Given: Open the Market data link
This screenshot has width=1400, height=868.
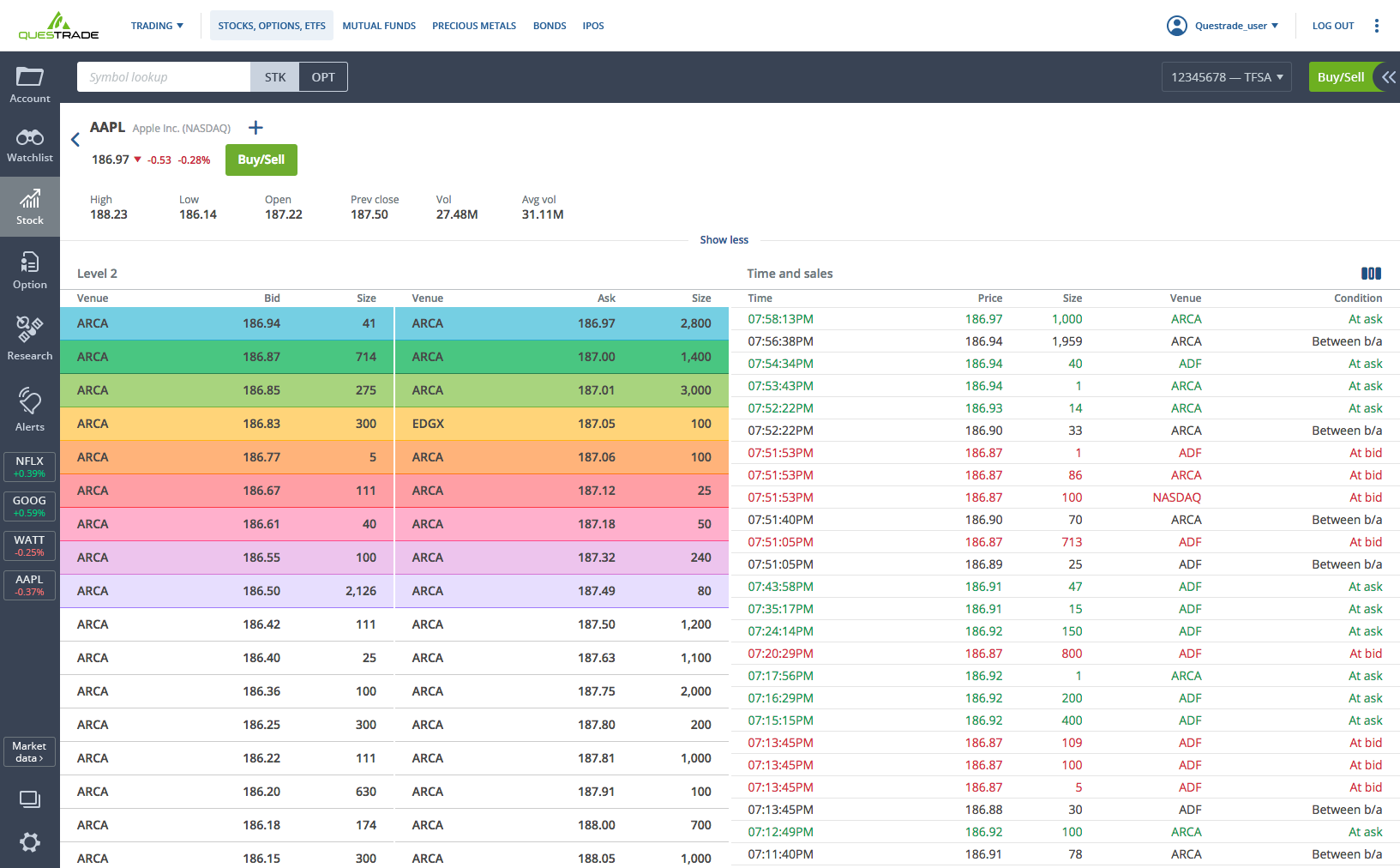Looking at the screenshot, I should click(30, 752).
